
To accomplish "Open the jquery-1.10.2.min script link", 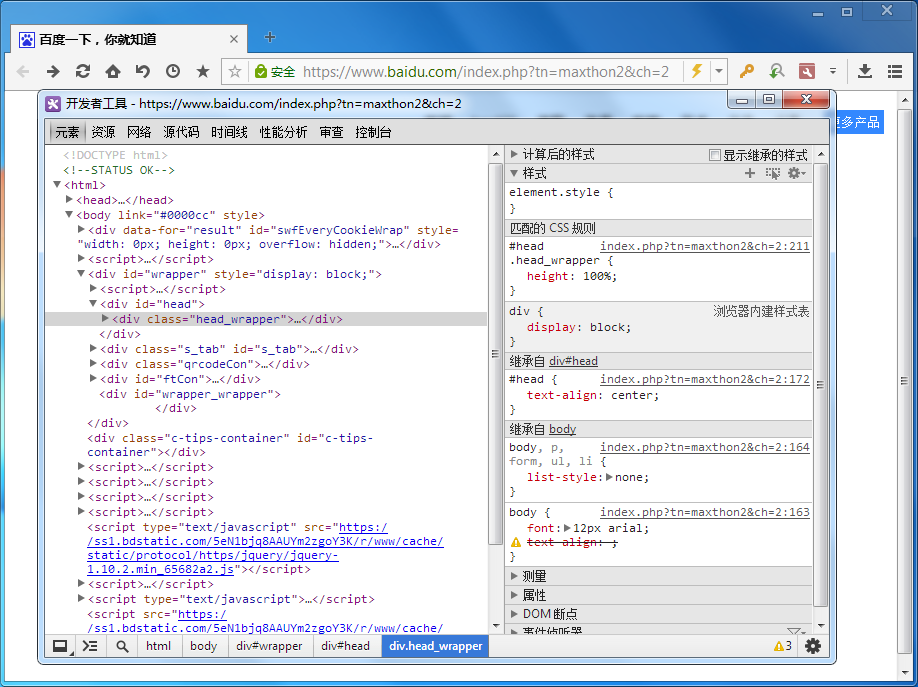I will (265, 548).
